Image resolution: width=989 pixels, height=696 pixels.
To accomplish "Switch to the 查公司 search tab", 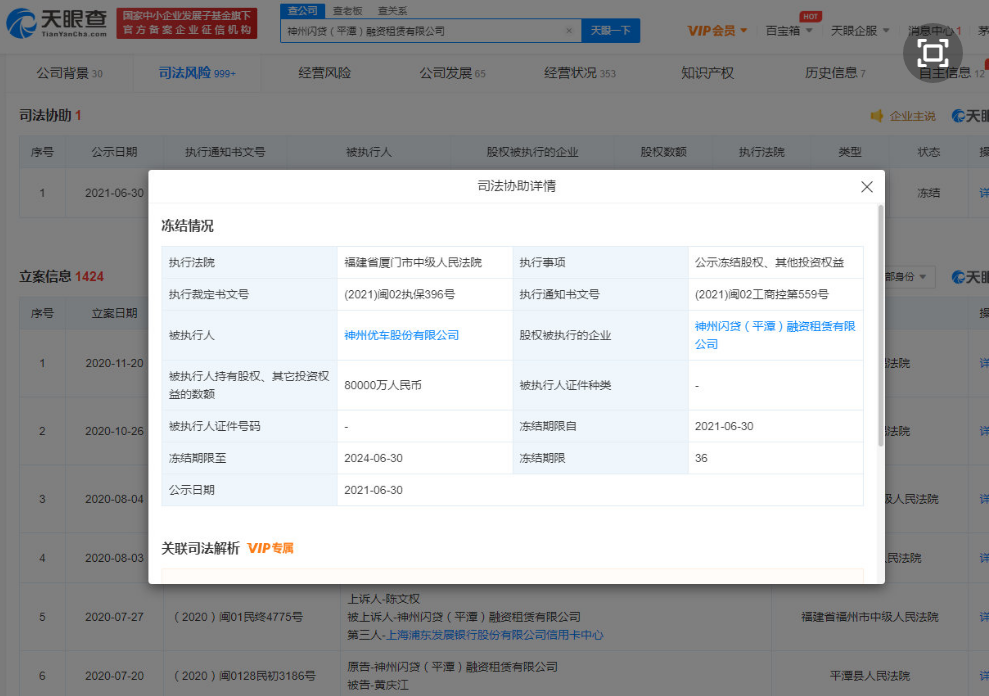I will pyautogui.click(x=303, y=11).
